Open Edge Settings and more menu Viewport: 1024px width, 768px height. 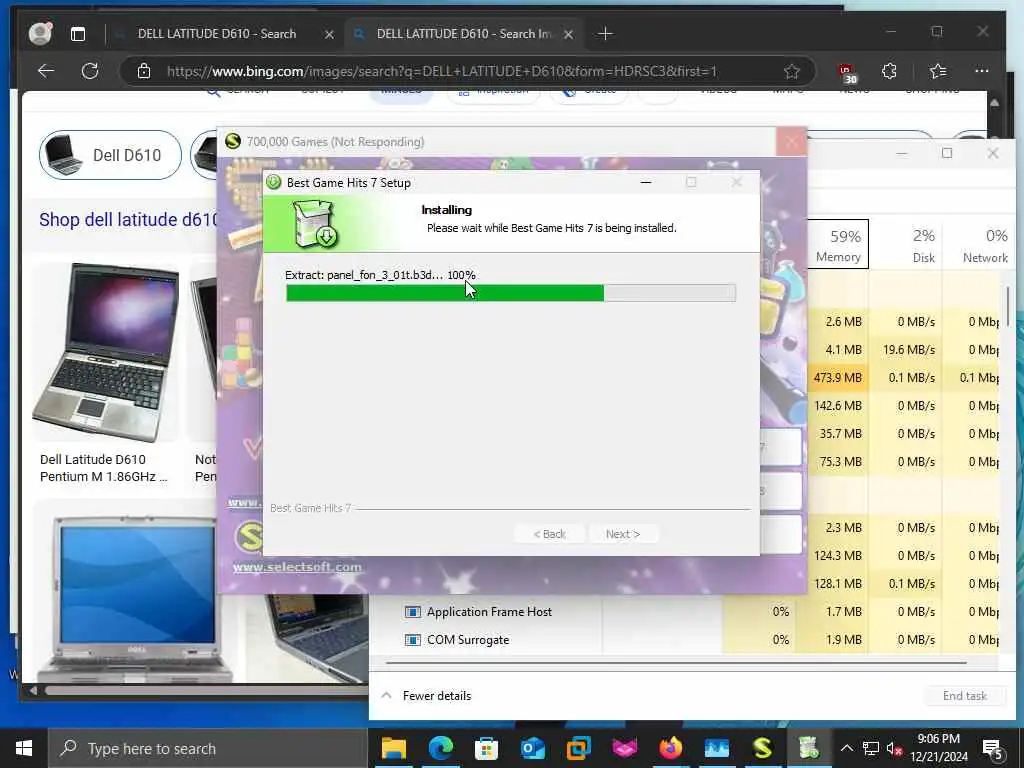[x=982, y=71]
